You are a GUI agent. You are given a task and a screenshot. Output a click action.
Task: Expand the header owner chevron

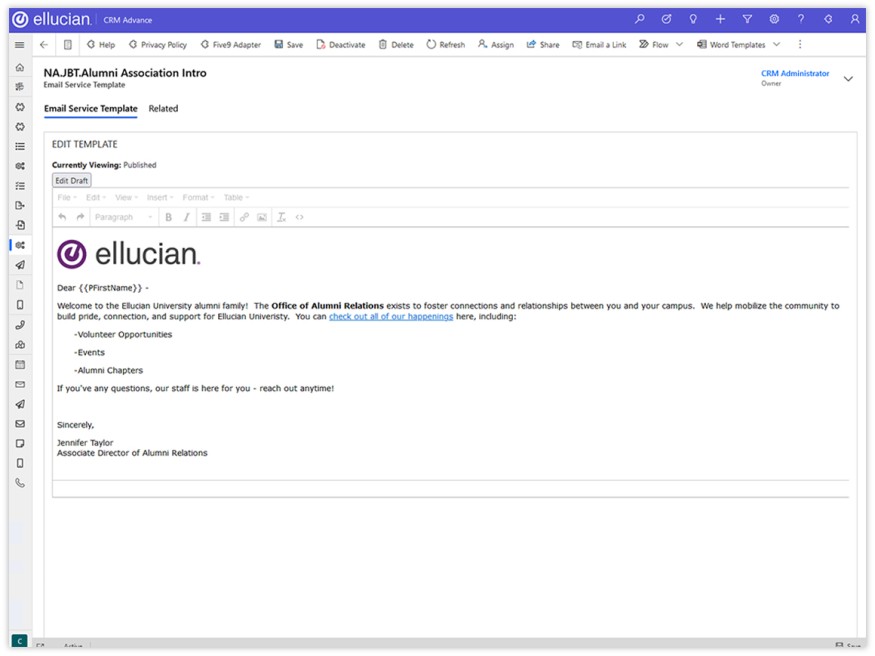(848, 79)
